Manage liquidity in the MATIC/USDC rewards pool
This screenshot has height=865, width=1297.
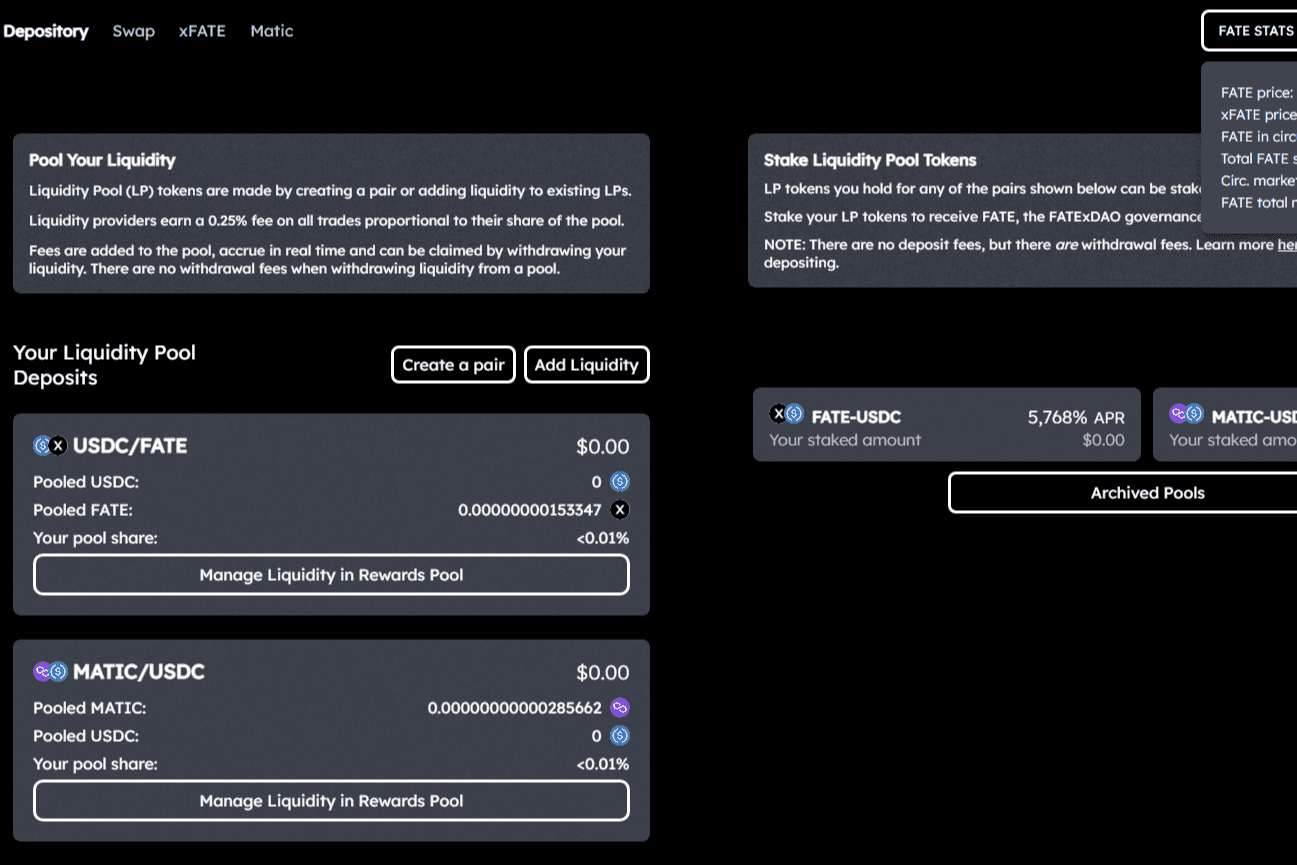coord(331,800)
